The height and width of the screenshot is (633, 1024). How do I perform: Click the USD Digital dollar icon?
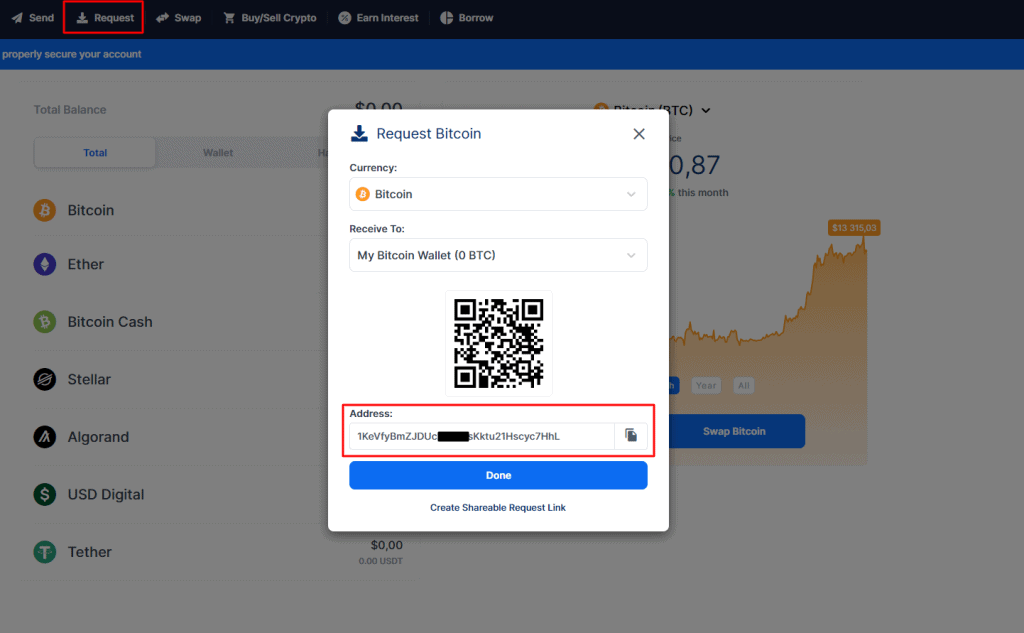point(44,495)
